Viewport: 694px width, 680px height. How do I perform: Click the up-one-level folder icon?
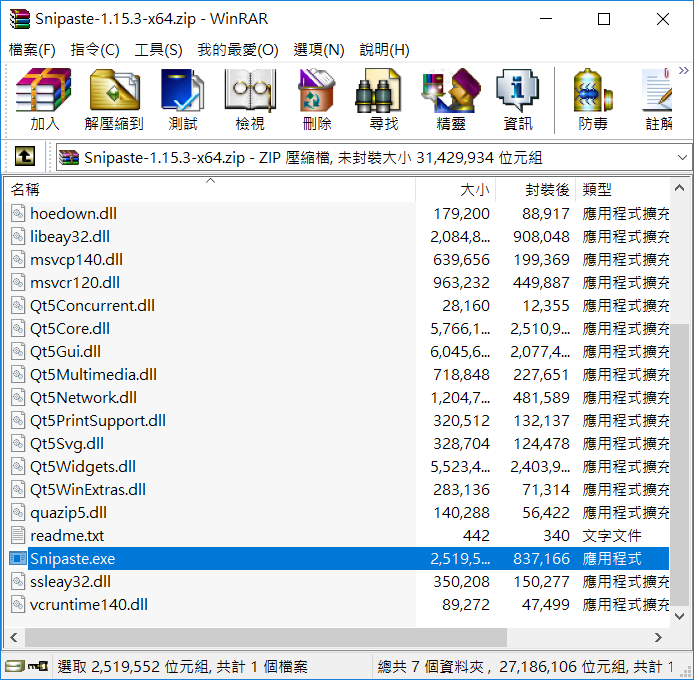point(25,156)
